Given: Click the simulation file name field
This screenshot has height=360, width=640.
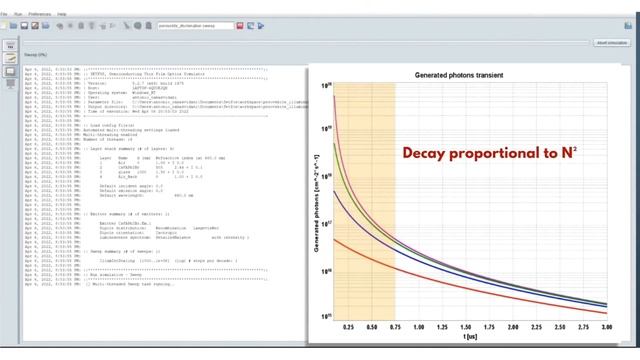Looking at the screenshot, I should point(196,26).
